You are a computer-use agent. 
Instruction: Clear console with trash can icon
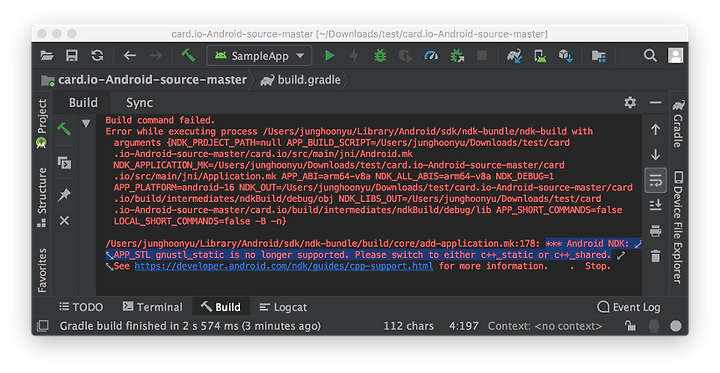pyautogui.click(x=655, y=256)
